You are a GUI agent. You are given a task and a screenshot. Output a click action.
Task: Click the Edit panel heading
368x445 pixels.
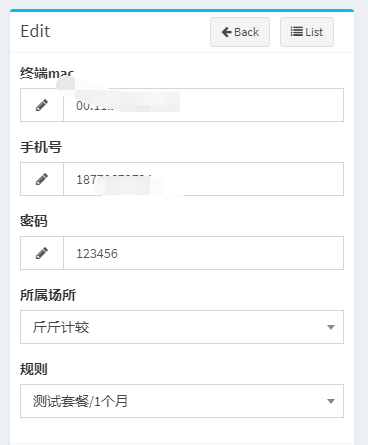coord(35,32)
